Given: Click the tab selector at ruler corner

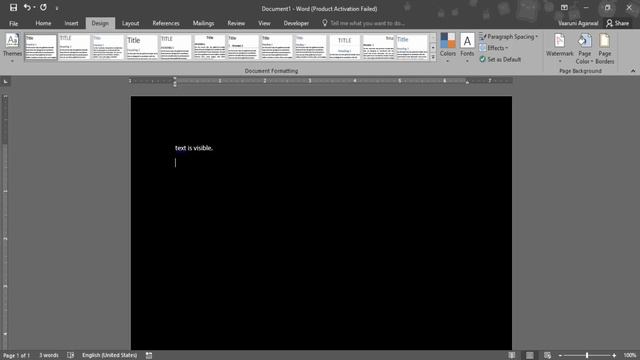Looking at the screenshot, I should pos(5,82).
